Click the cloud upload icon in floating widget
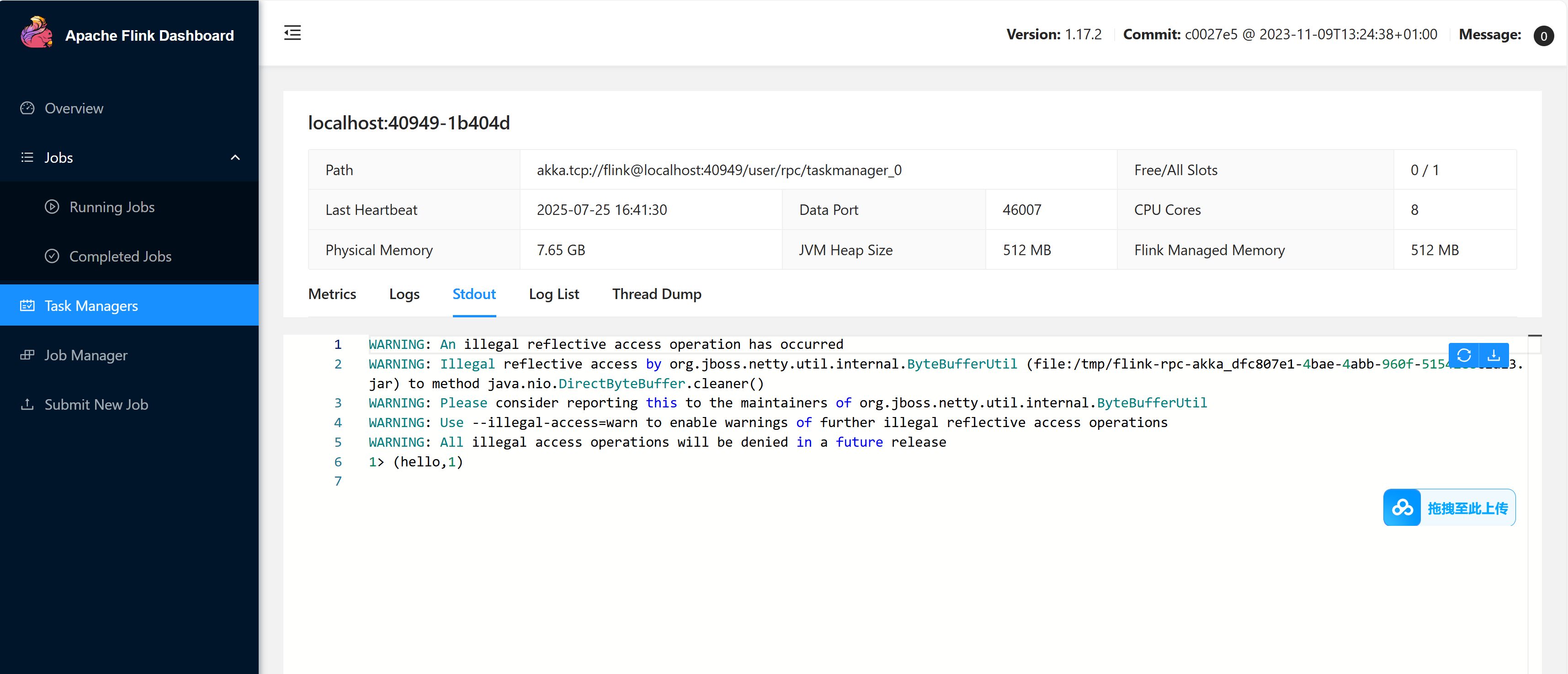This screenshot has height=674, width=1568. tap(1403, 507)
